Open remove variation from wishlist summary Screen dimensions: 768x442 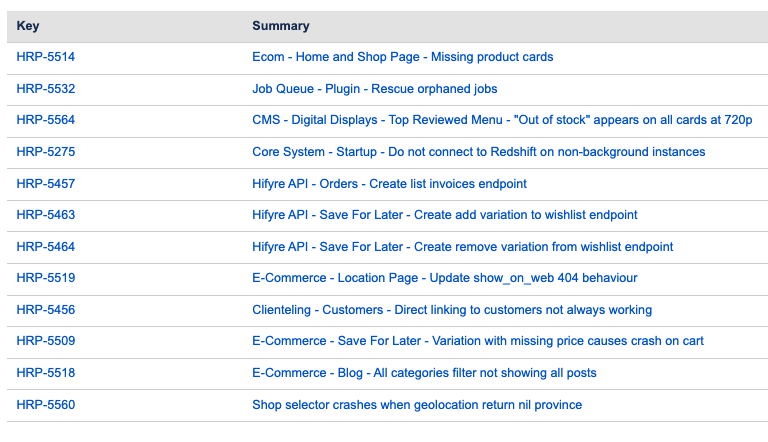462,247
